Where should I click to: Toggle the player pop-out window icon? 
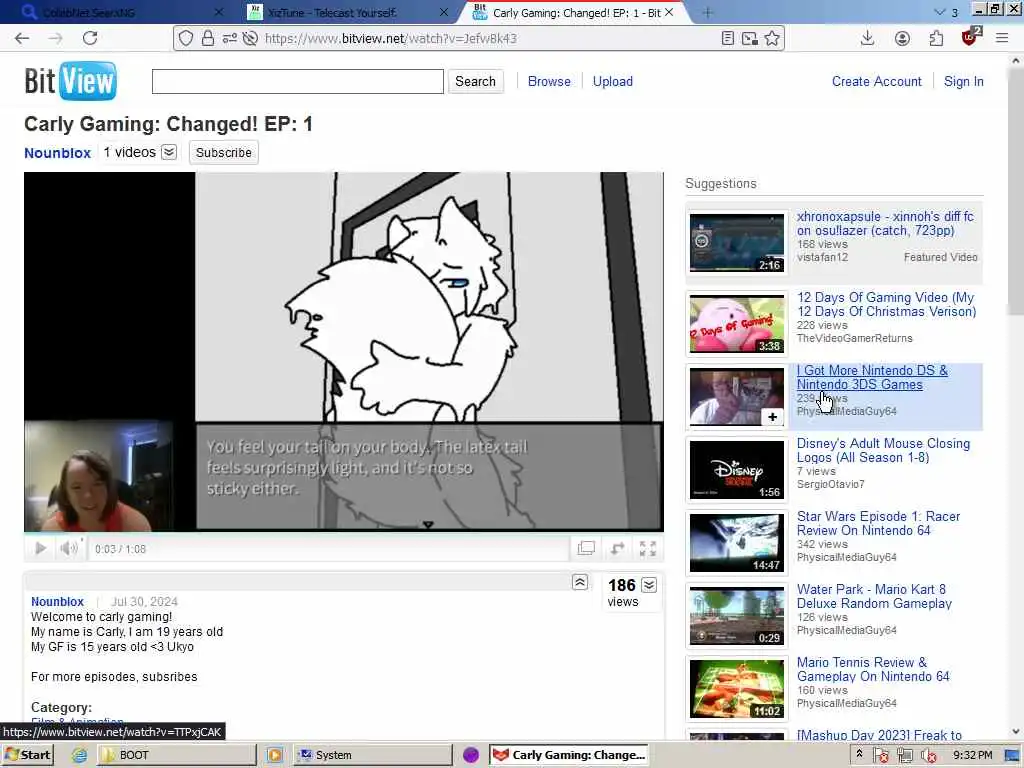586,549
